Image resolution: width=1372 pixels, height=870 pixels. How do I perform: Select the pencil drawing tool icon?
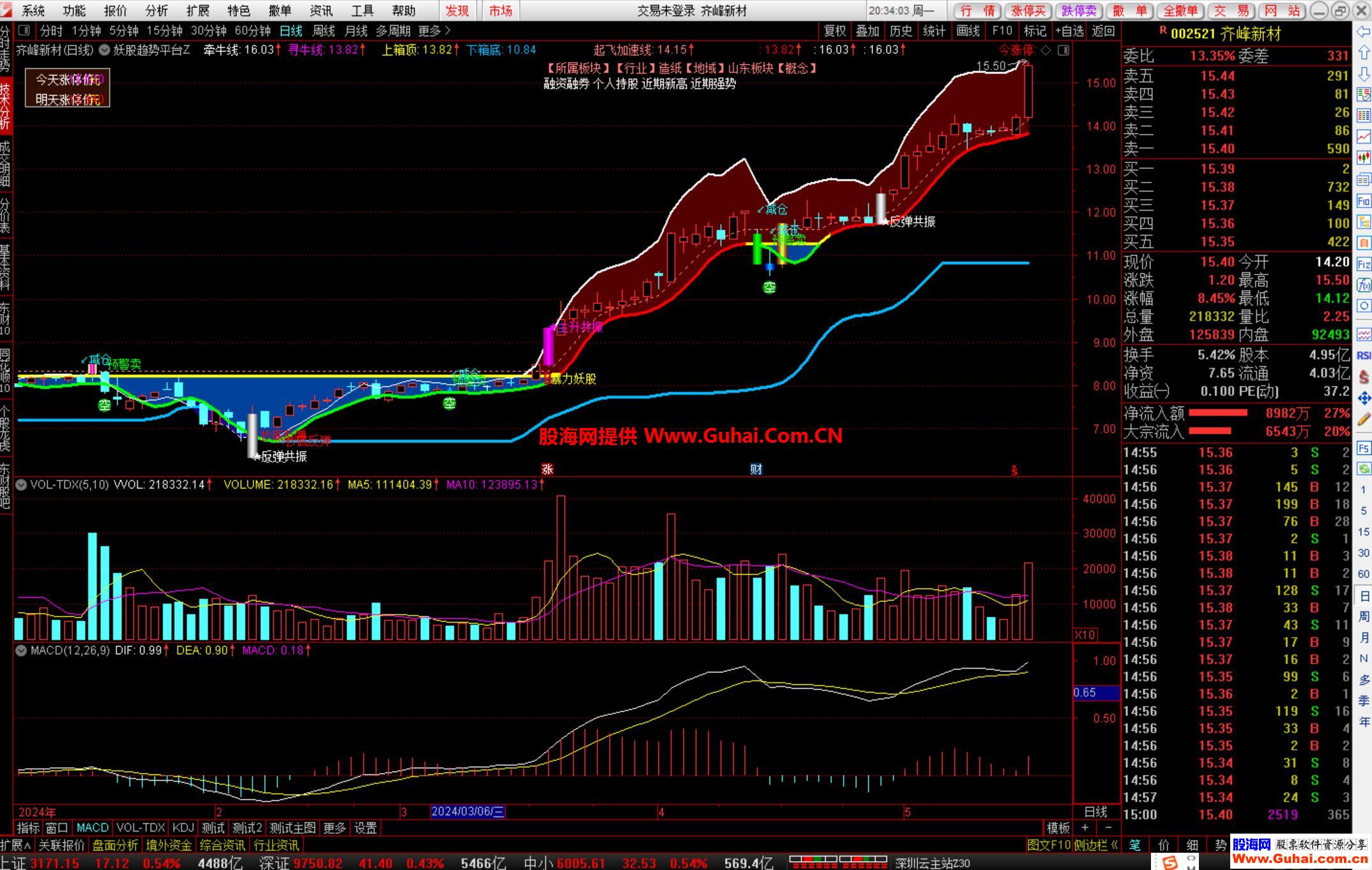tap(1364, 419)
